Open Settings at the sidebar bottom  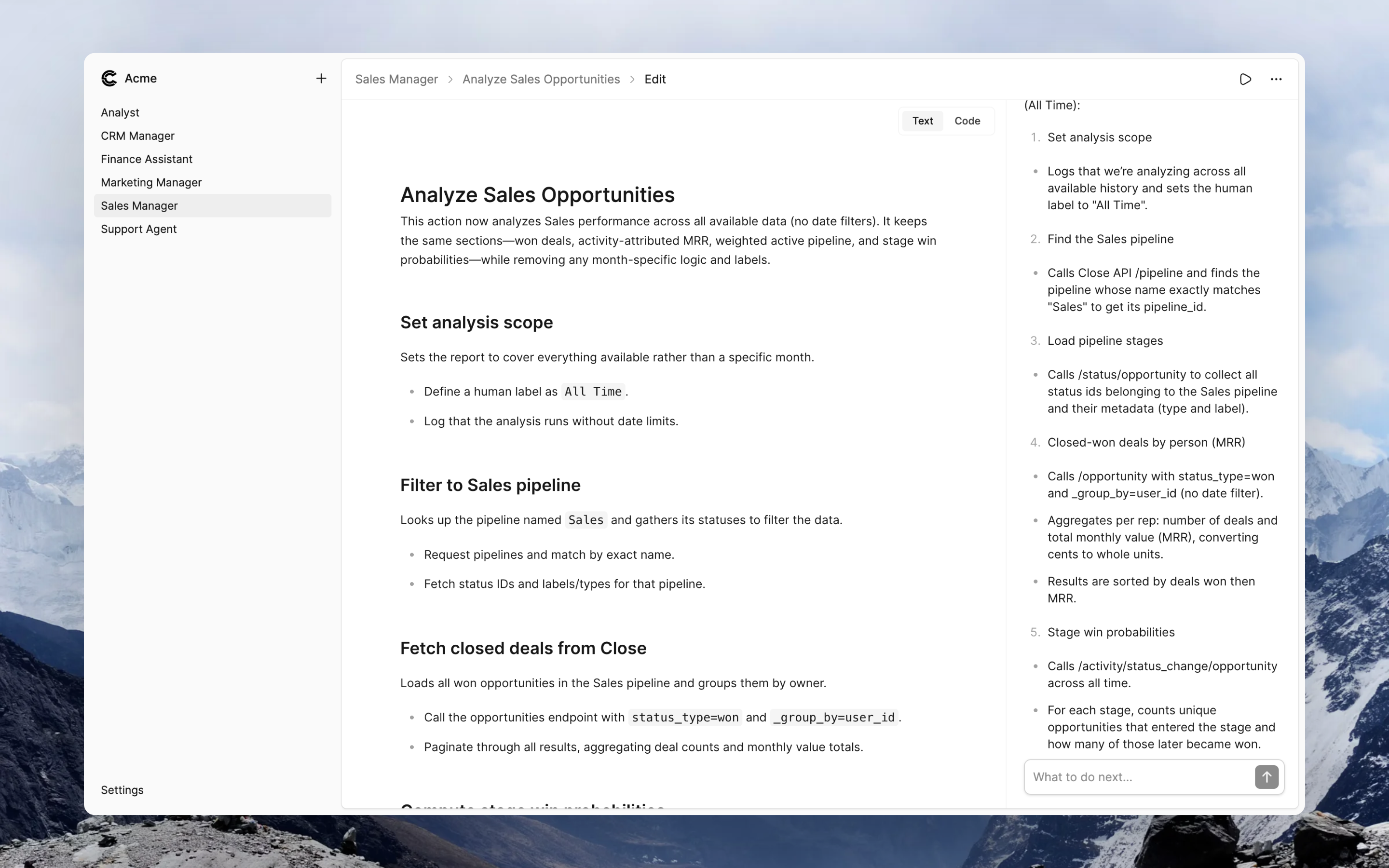click(x=122, y=790)
